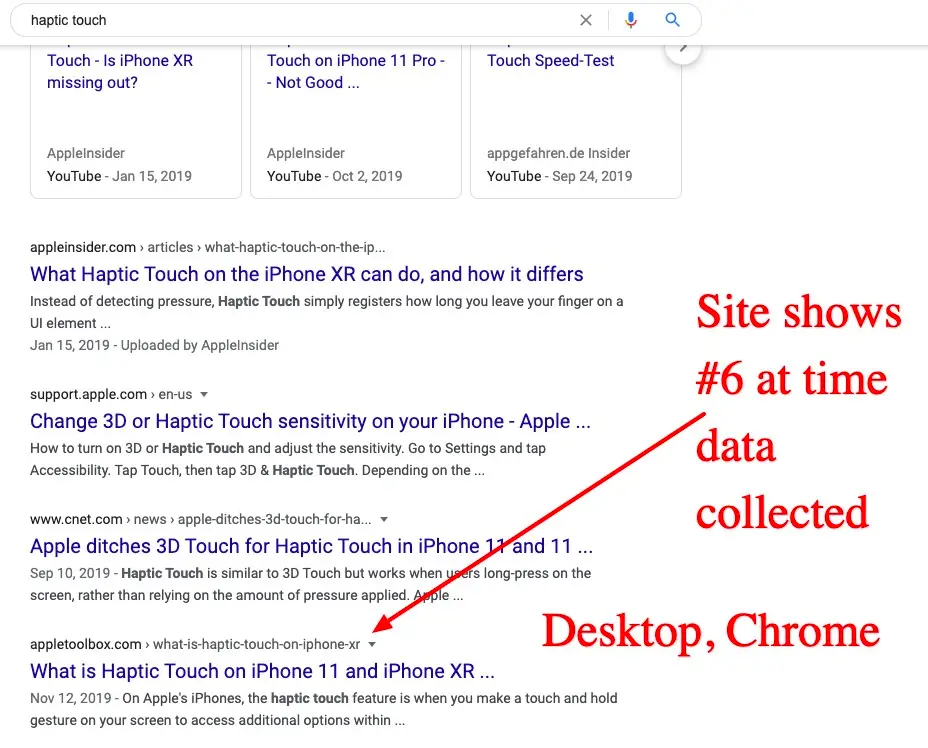Click 'Jan 15, 2019 - Uploaded by AppleInsider' text

(154, 345)
